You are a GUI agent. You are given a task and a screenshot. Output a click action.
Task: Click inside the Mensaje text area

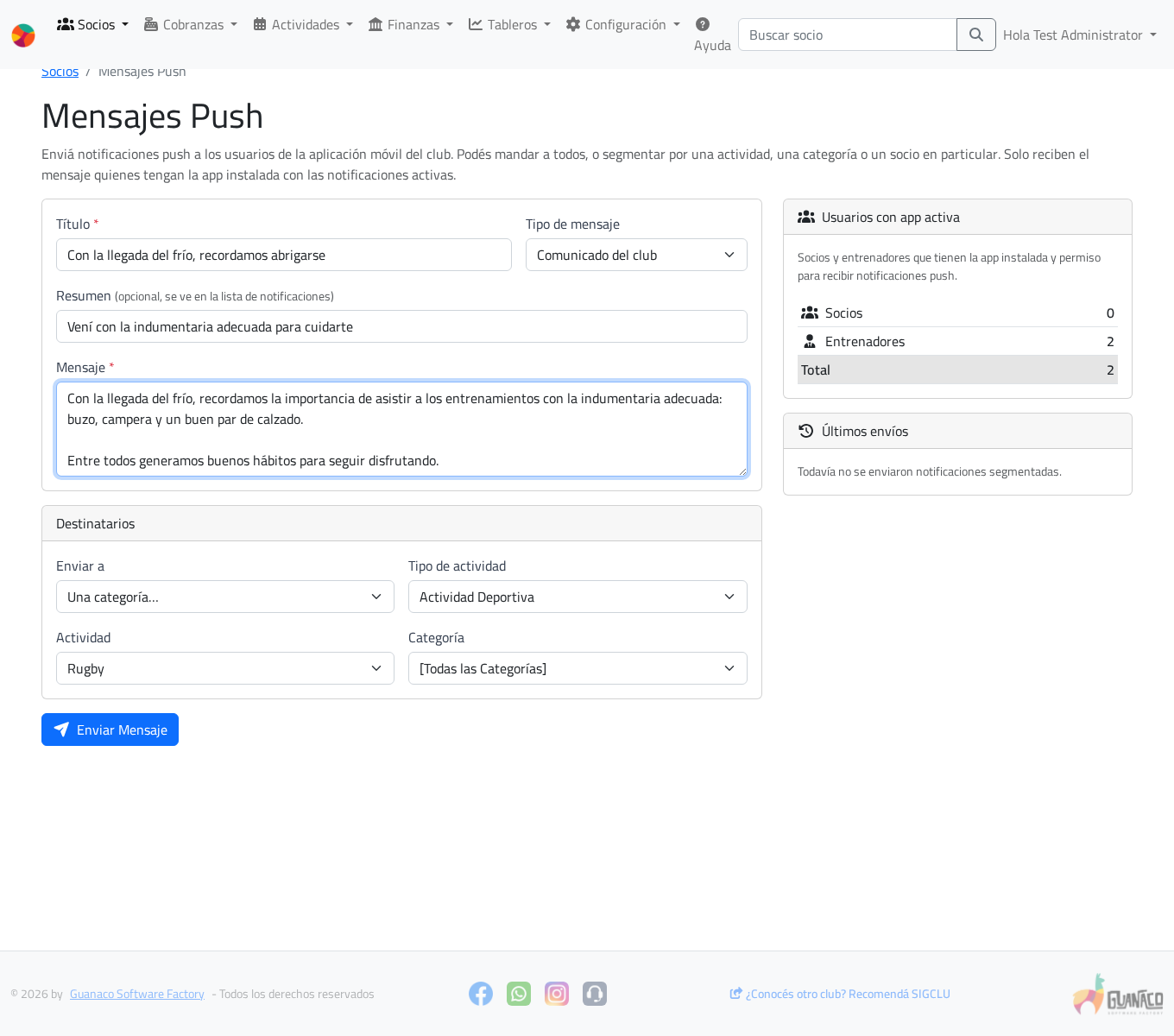[401, 429]
